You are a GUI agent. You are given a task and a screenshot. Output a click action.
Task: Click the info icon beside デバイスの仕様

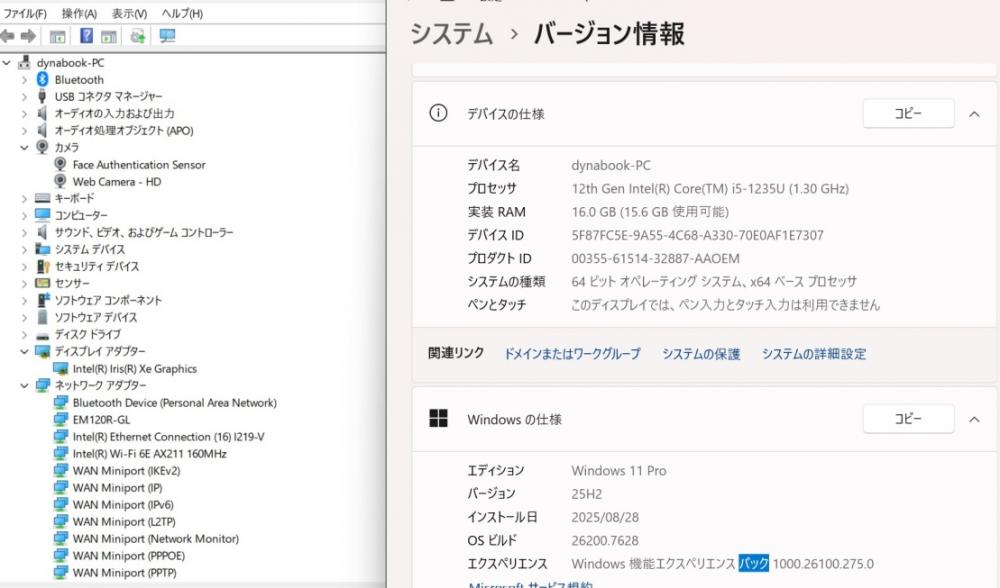pos(438,114)
